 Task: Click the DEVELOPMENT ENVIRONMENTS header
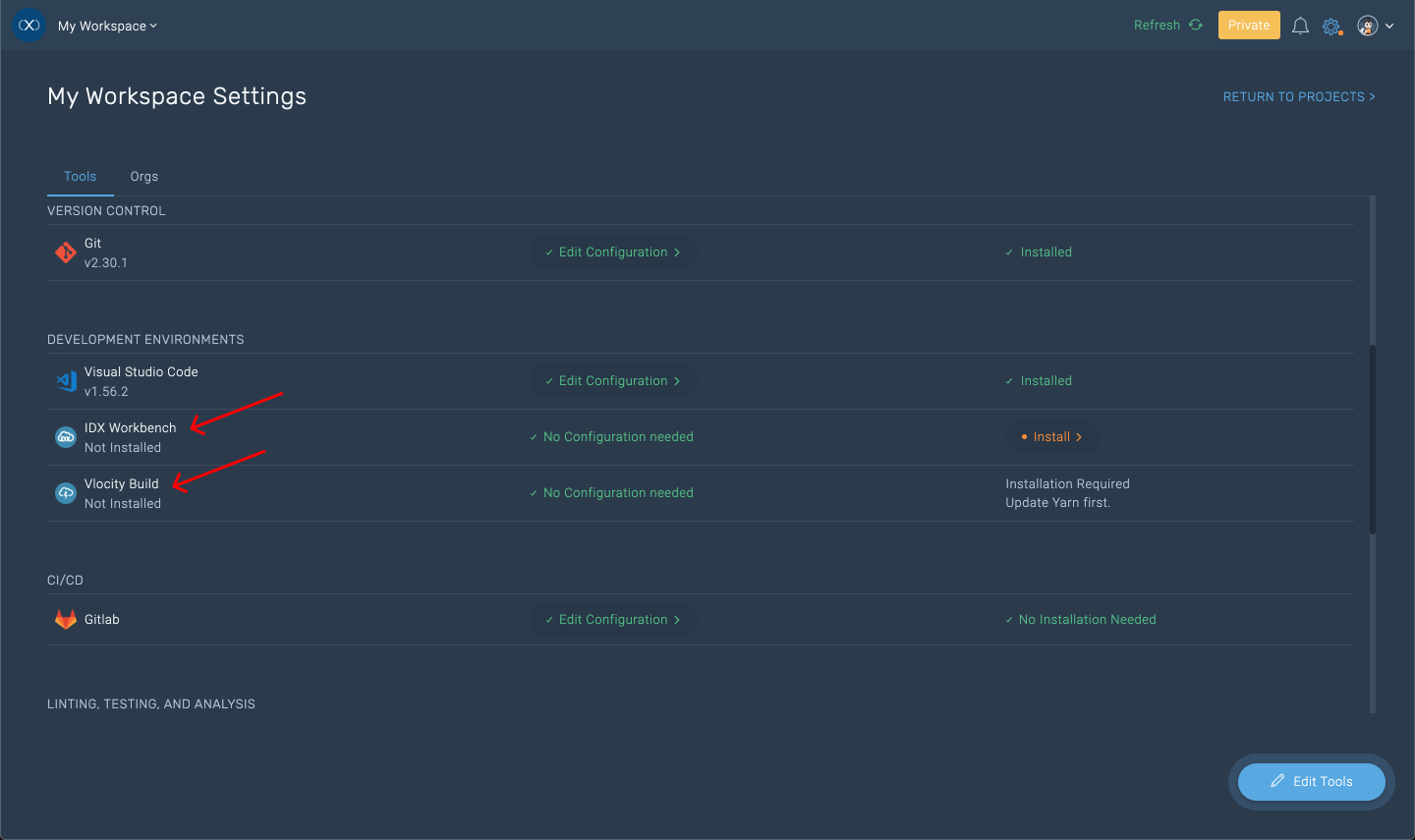pyautogui.click(x=145, y=340)
